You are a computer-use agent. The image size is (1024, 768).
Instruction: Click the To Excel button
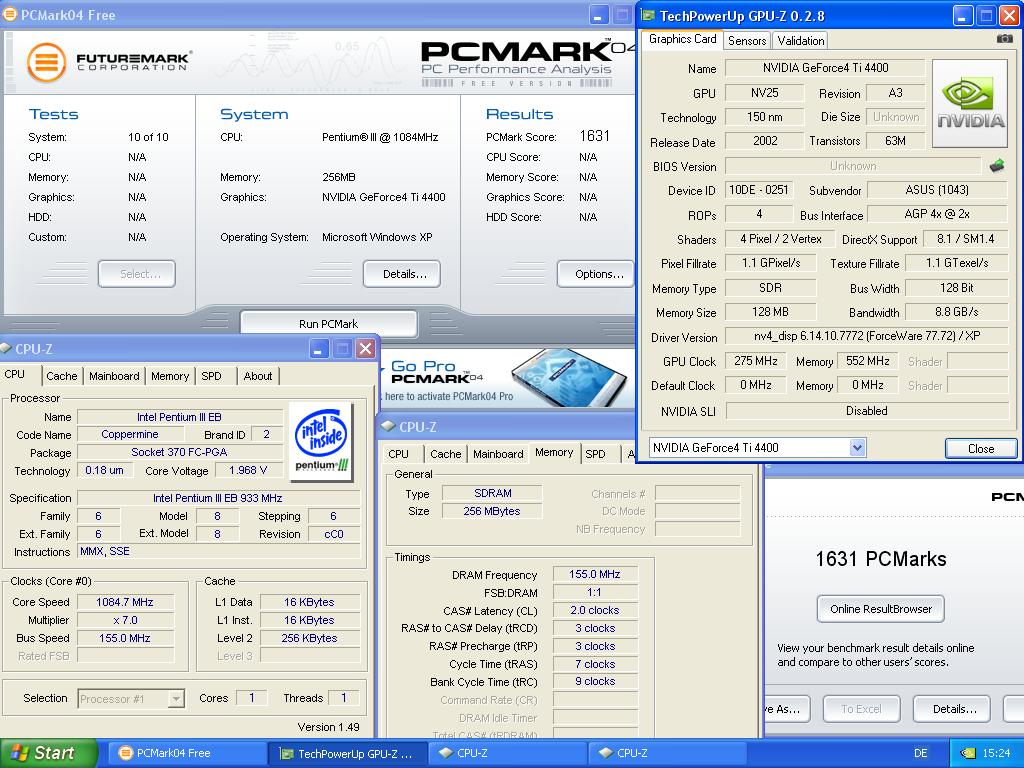(x=861, y=709)
